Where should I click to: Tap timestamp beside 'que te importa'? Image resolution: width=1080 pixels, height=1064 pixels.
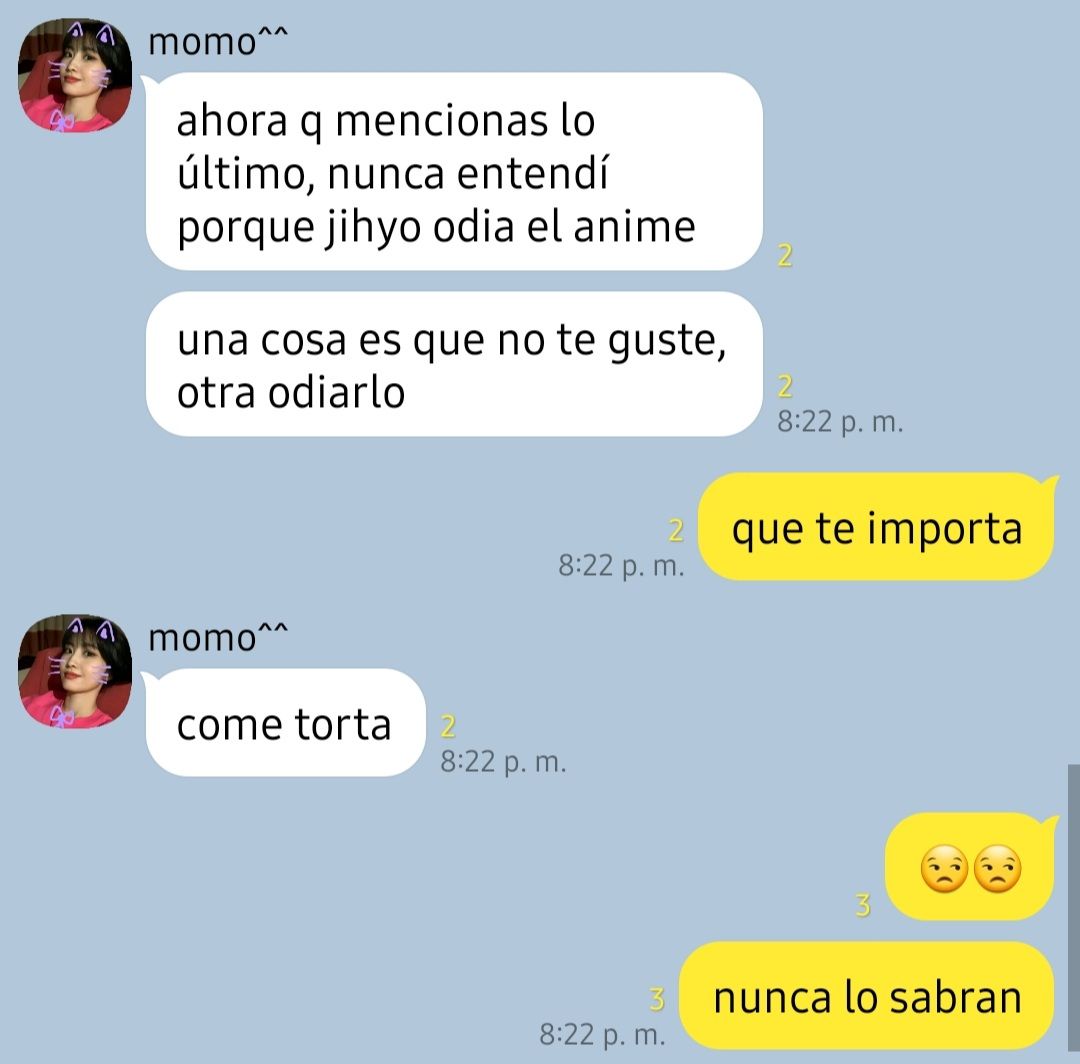pyautogui.click(x=621, y=565)
